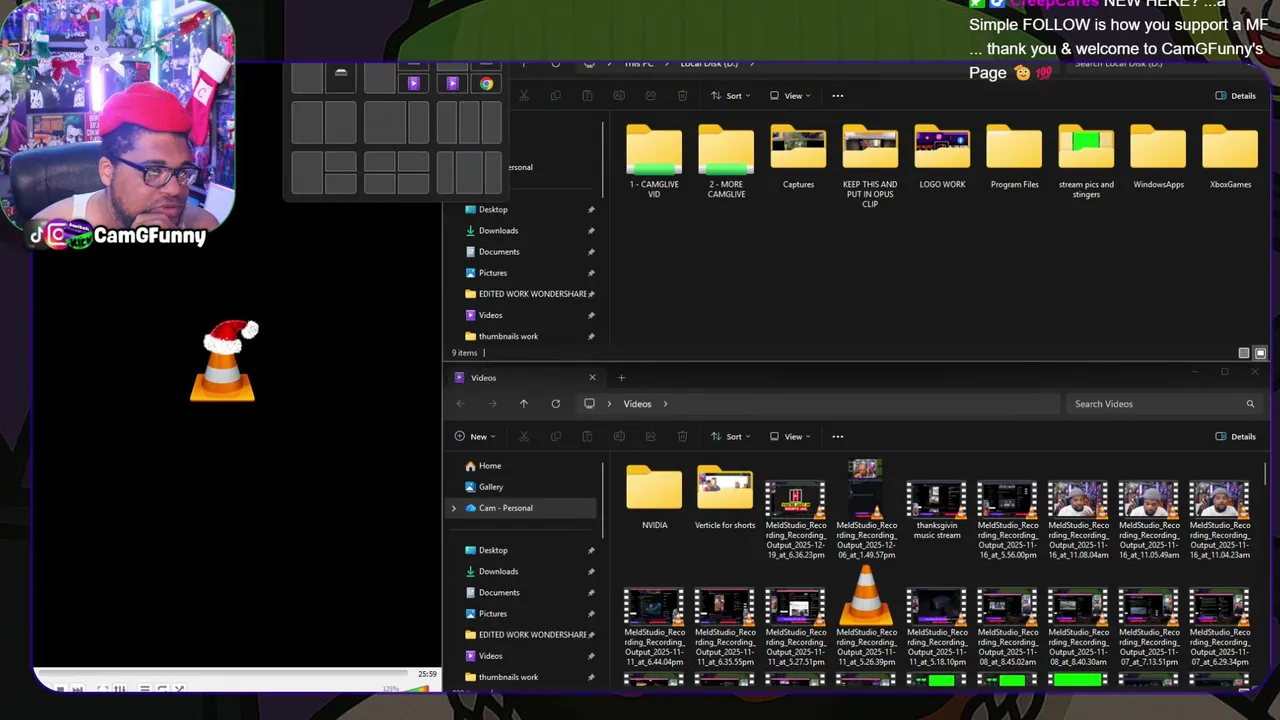
Task: Click the Up arrow in Videos window
Action: tap(523, 404)
